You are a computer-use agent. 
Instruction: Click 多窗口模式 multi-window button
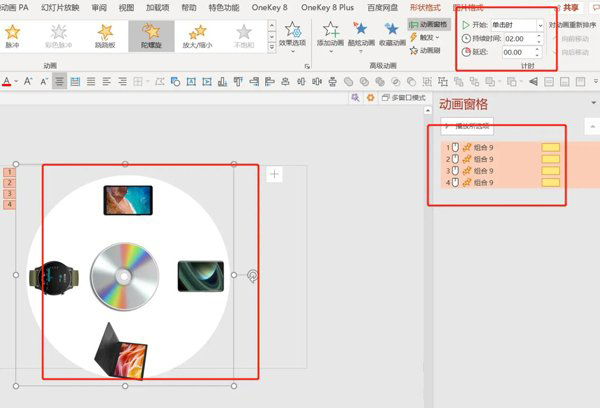(x=404, y=98)
